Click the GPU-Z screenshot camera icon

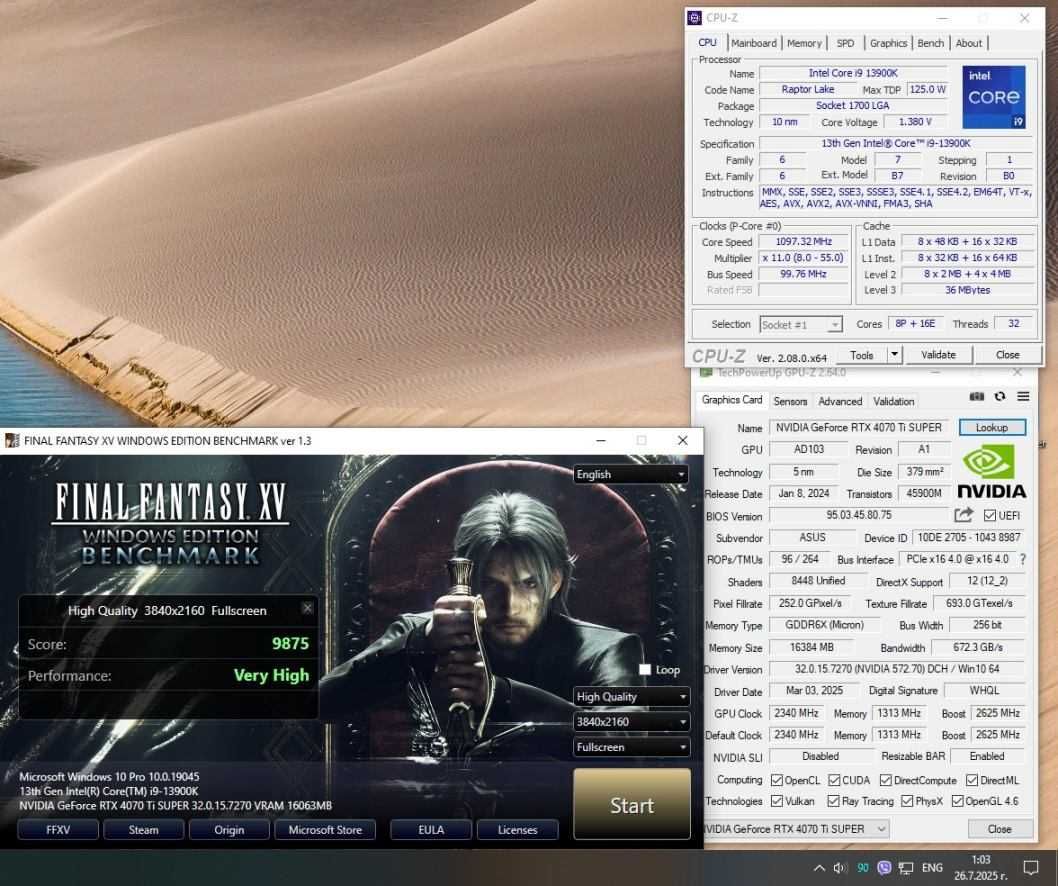tap(976, 396)
